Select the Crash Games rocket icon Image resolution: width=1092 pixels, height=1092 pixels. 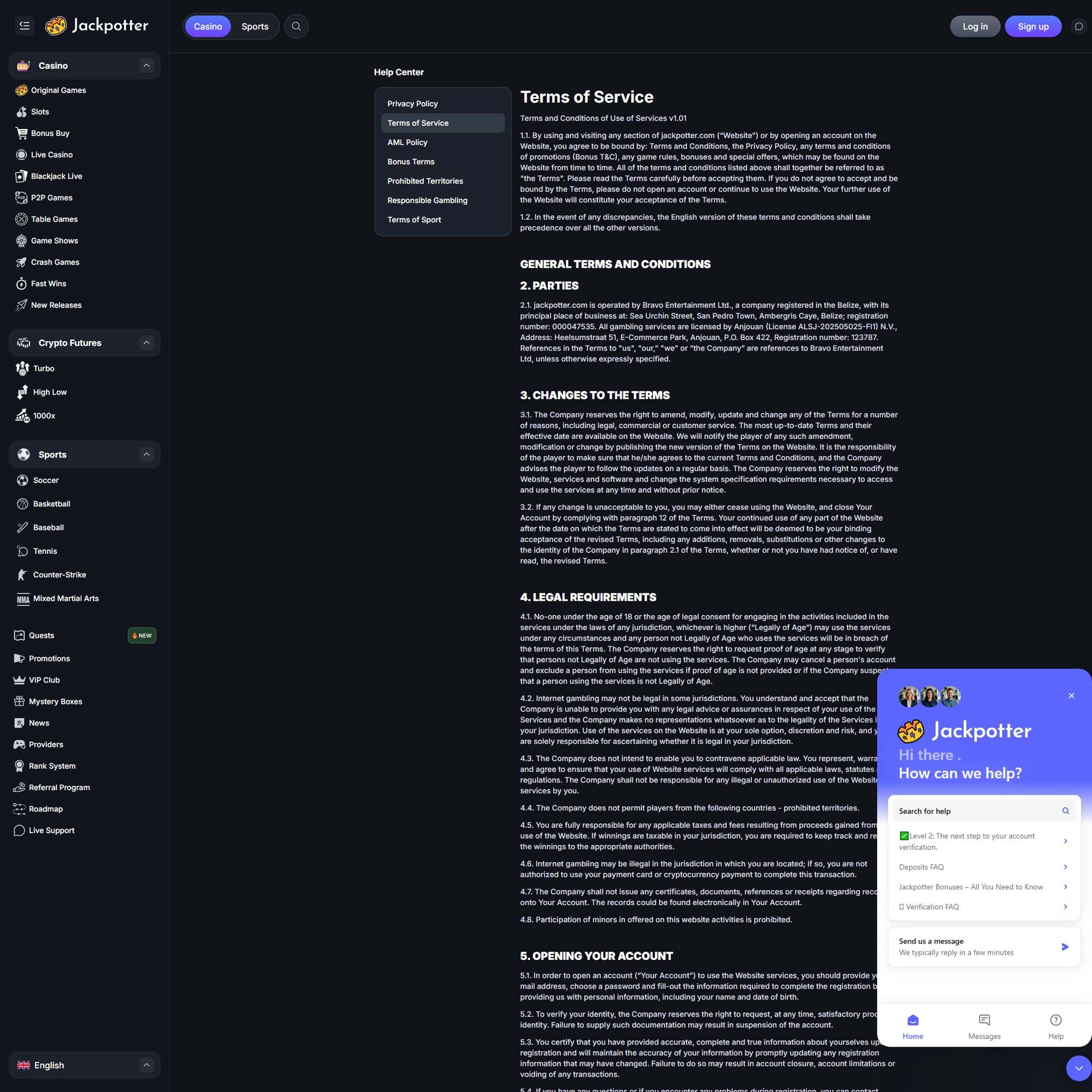[x=21, y=262]
